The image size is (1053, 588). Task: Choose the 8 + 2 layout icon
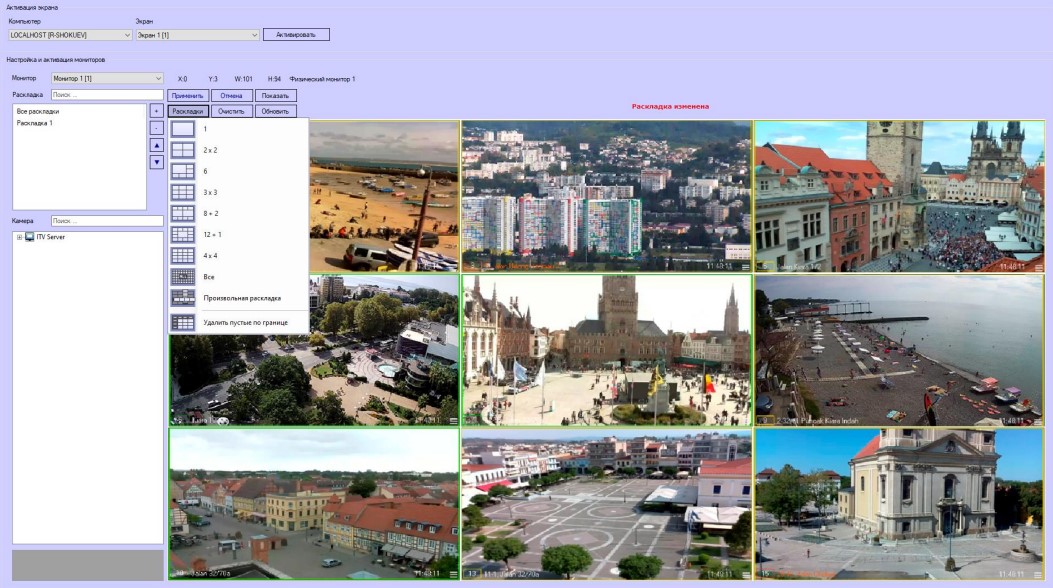pyautogui.click(x=183, y=213)
